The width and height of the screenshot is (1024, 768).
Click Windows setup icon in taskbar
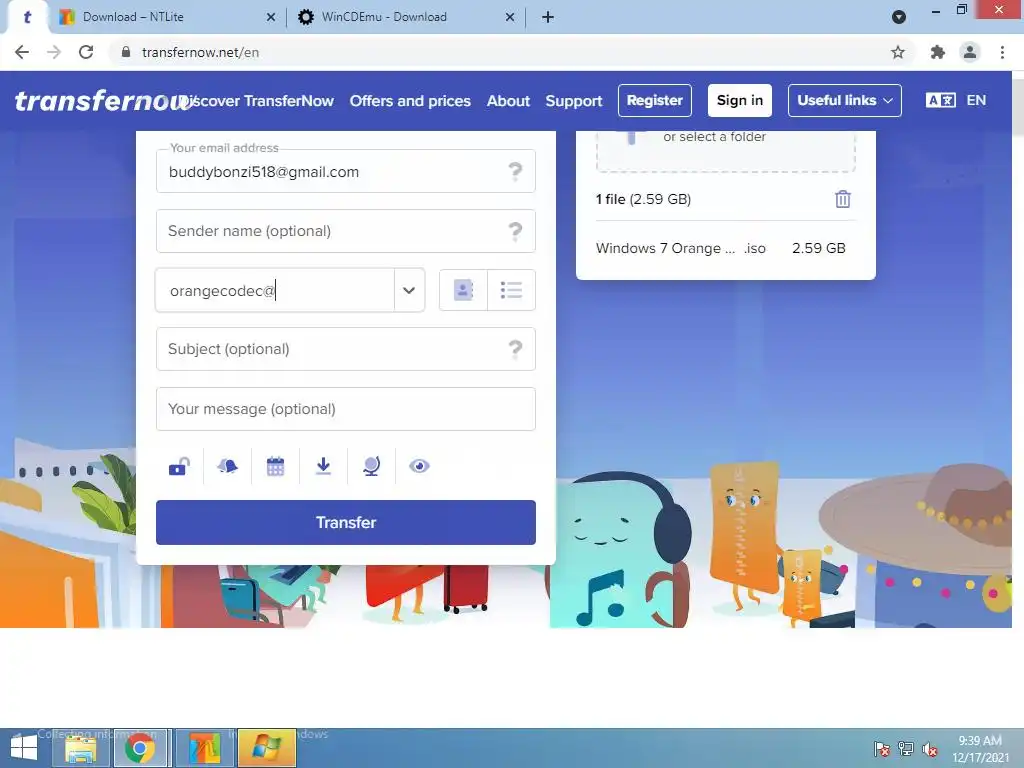266,748
